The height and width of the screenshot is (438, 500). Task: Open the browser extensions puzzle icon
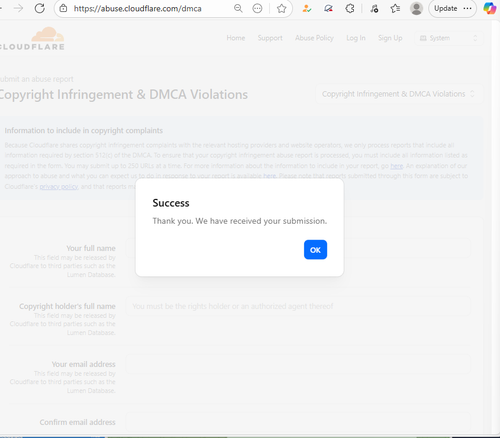click(350, 9)
